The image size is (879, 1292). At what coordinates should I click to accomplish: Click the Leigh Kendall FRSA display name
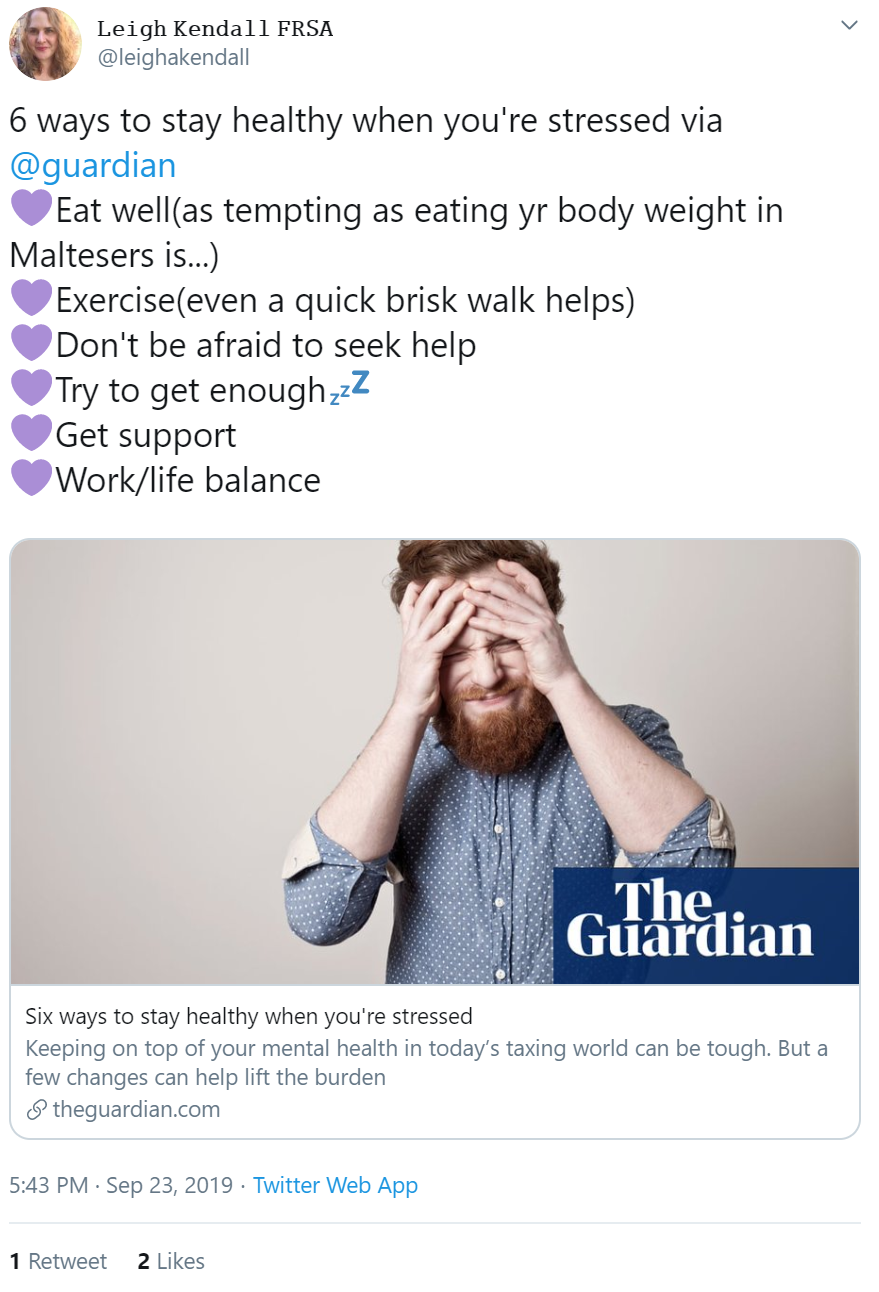(x=215, y=29)
